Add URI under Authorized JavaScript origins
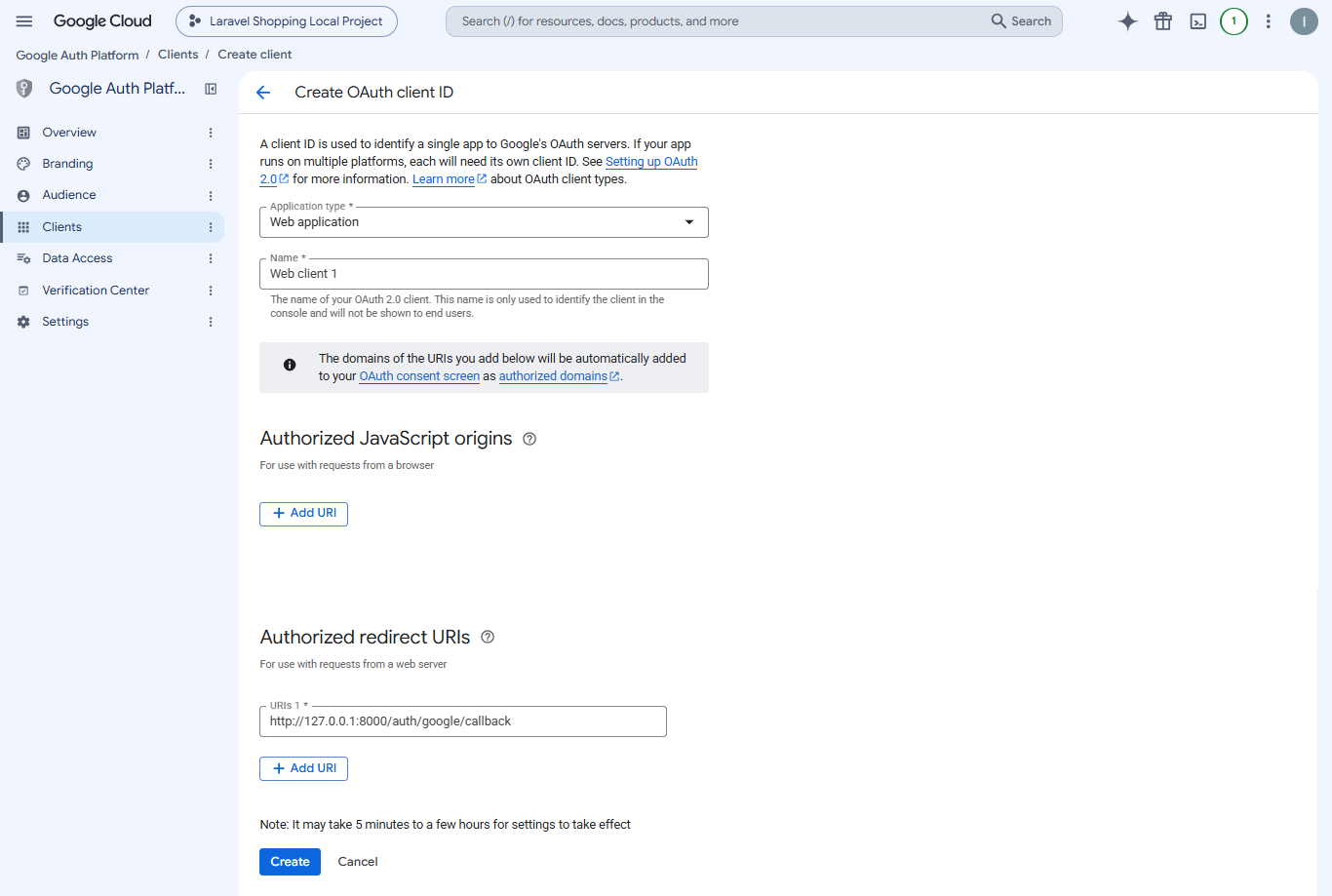Viewport: 1332px width, 896px height. [x=303, y=514]
